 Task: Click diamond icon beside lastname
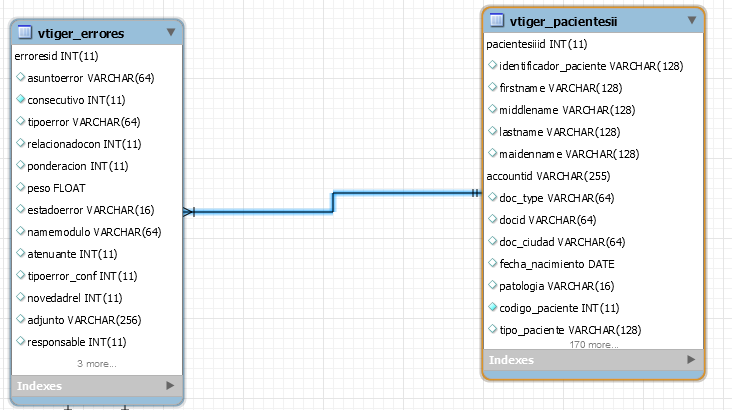tap(492, 130)
